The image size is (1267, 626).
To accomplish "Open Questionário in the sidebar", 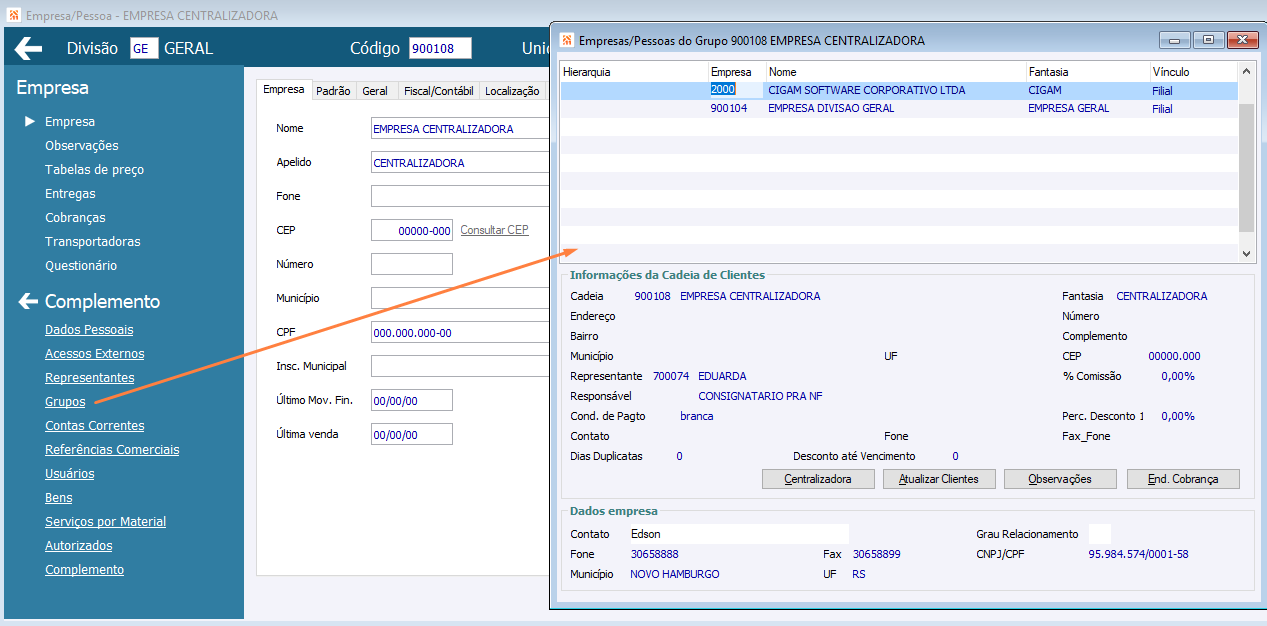I will (x=81, y=266).
